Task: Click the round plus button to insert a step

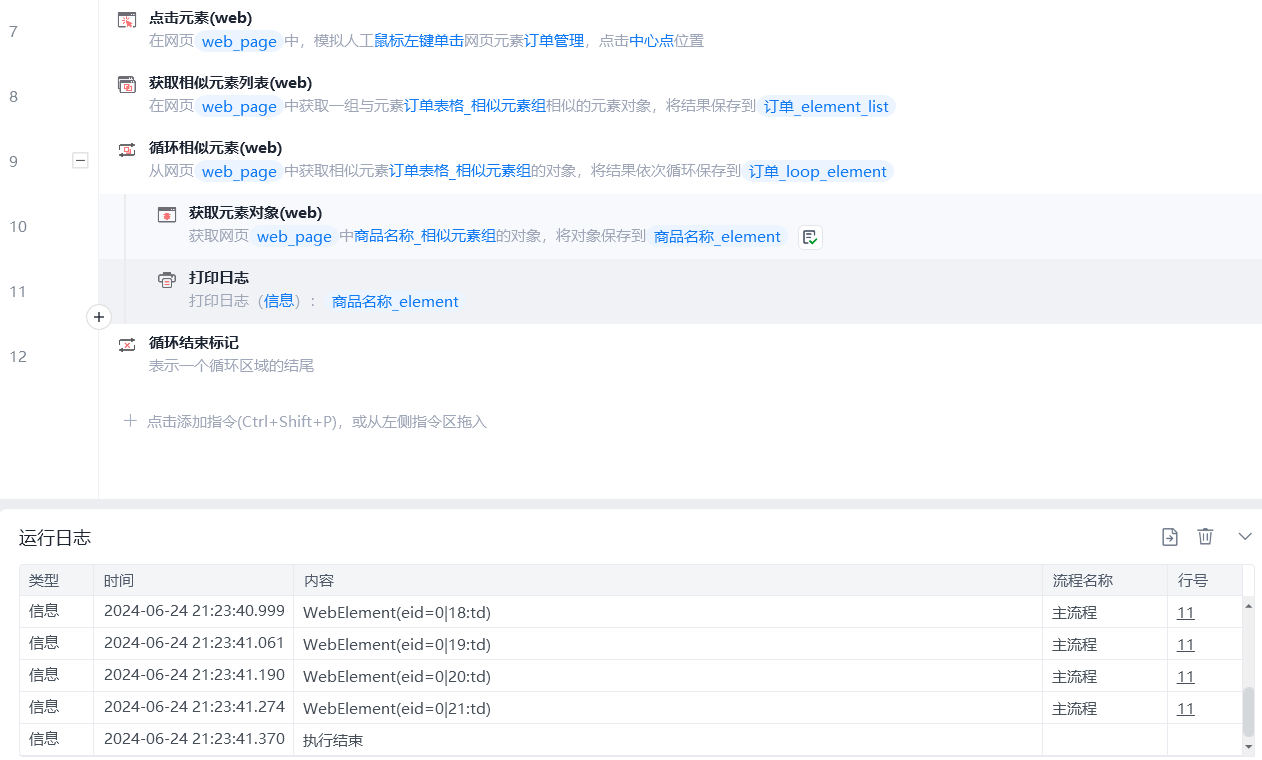Action: point(98,317)
